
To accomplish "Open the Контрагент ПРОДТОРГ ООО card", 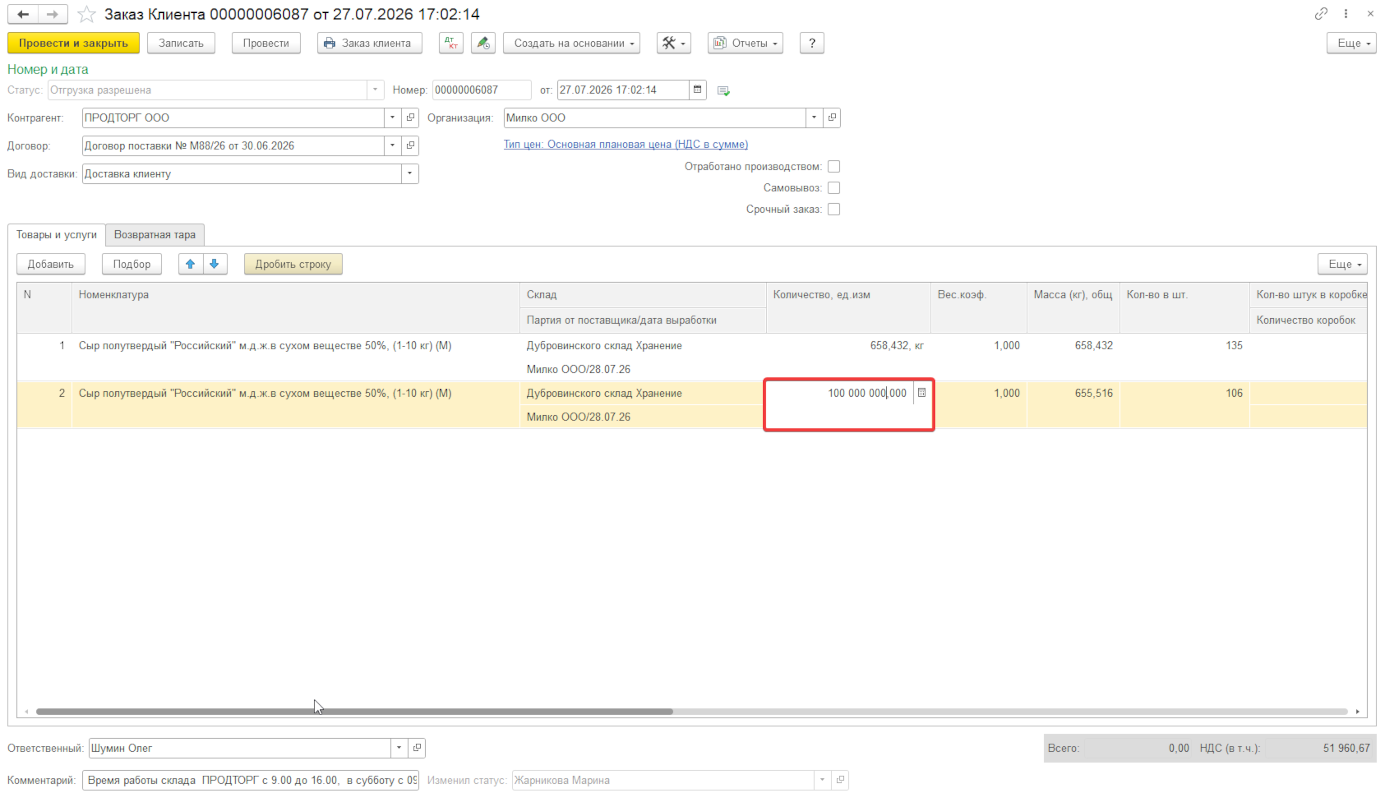I will [410, 118].
